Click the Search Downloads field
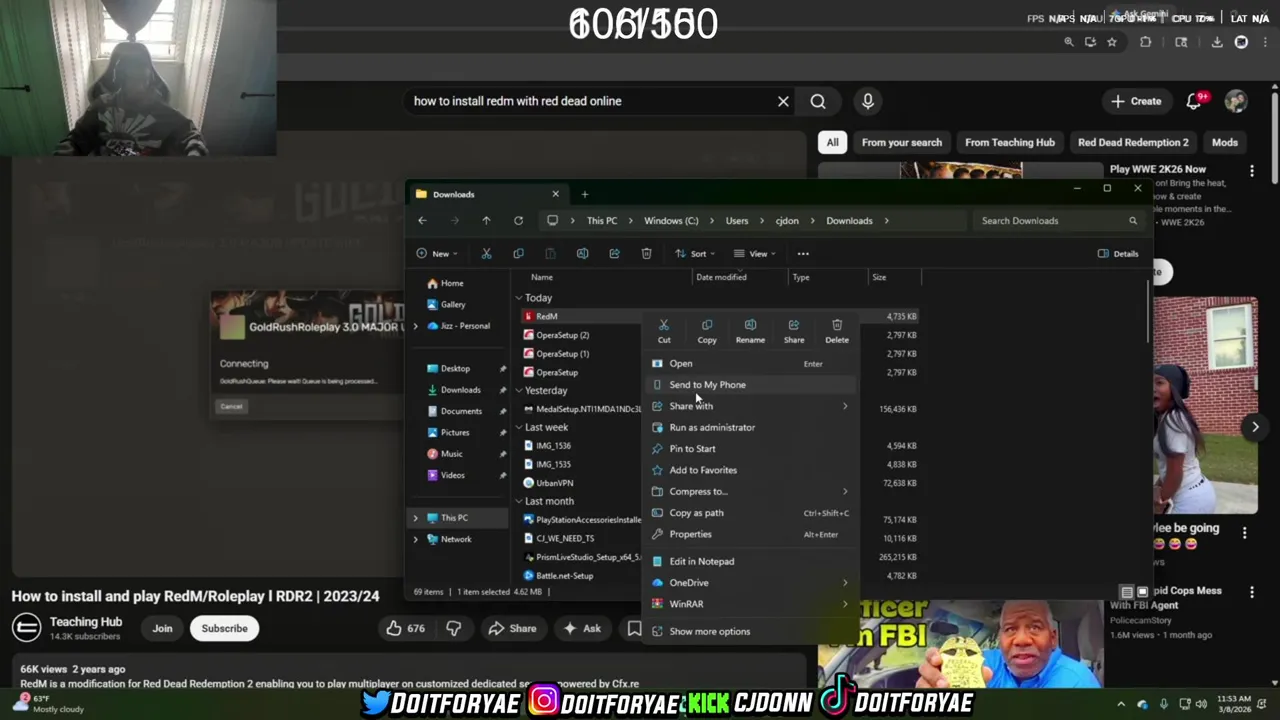This screenshot has height=720, width=1280. [1058, 221]
